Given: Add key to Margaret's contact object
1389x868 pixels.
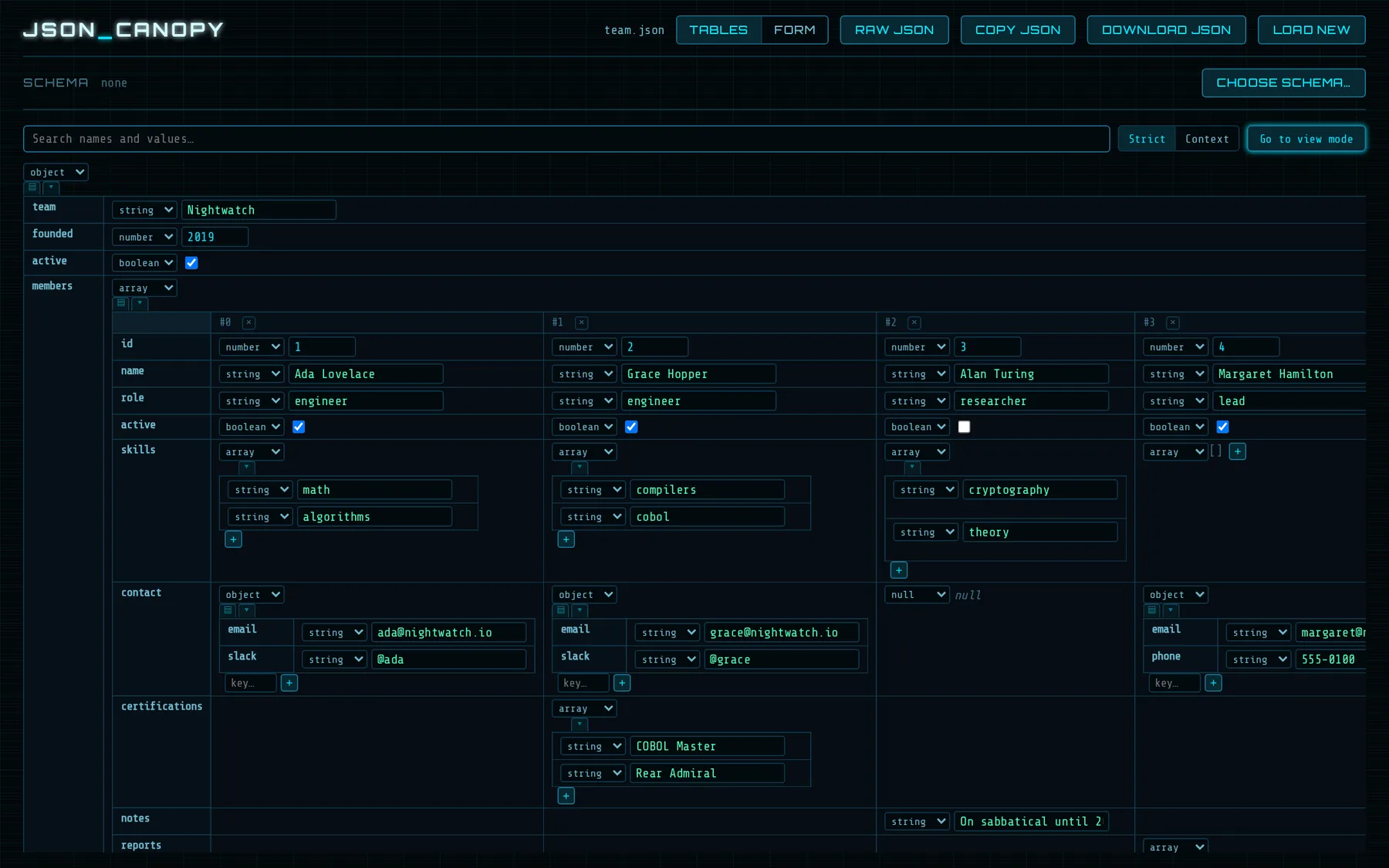Looking at the screenshot, I should [1213, 683].
